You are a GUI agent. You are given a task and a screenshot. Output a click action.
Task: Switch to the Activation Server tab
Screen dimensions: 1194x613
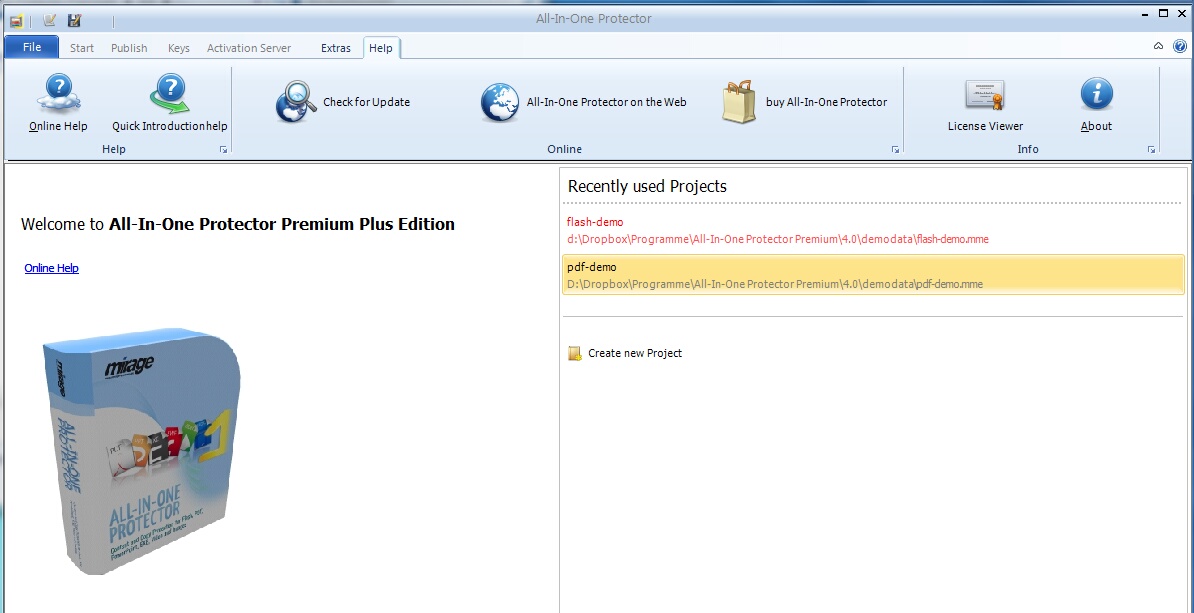pos(249,48)
